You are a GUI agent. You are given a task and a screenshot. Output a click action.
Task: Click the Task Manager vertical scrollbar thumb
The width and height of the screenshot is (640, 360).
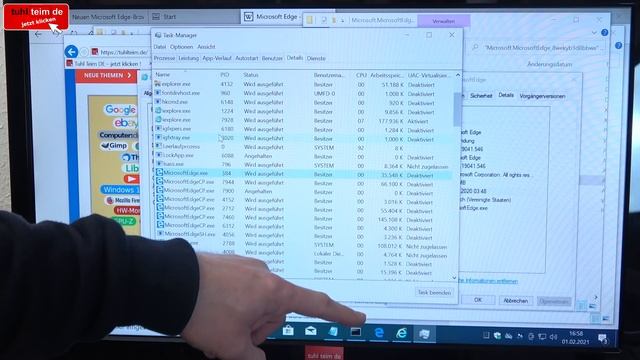pyautogui.click(x=457, y=109)
